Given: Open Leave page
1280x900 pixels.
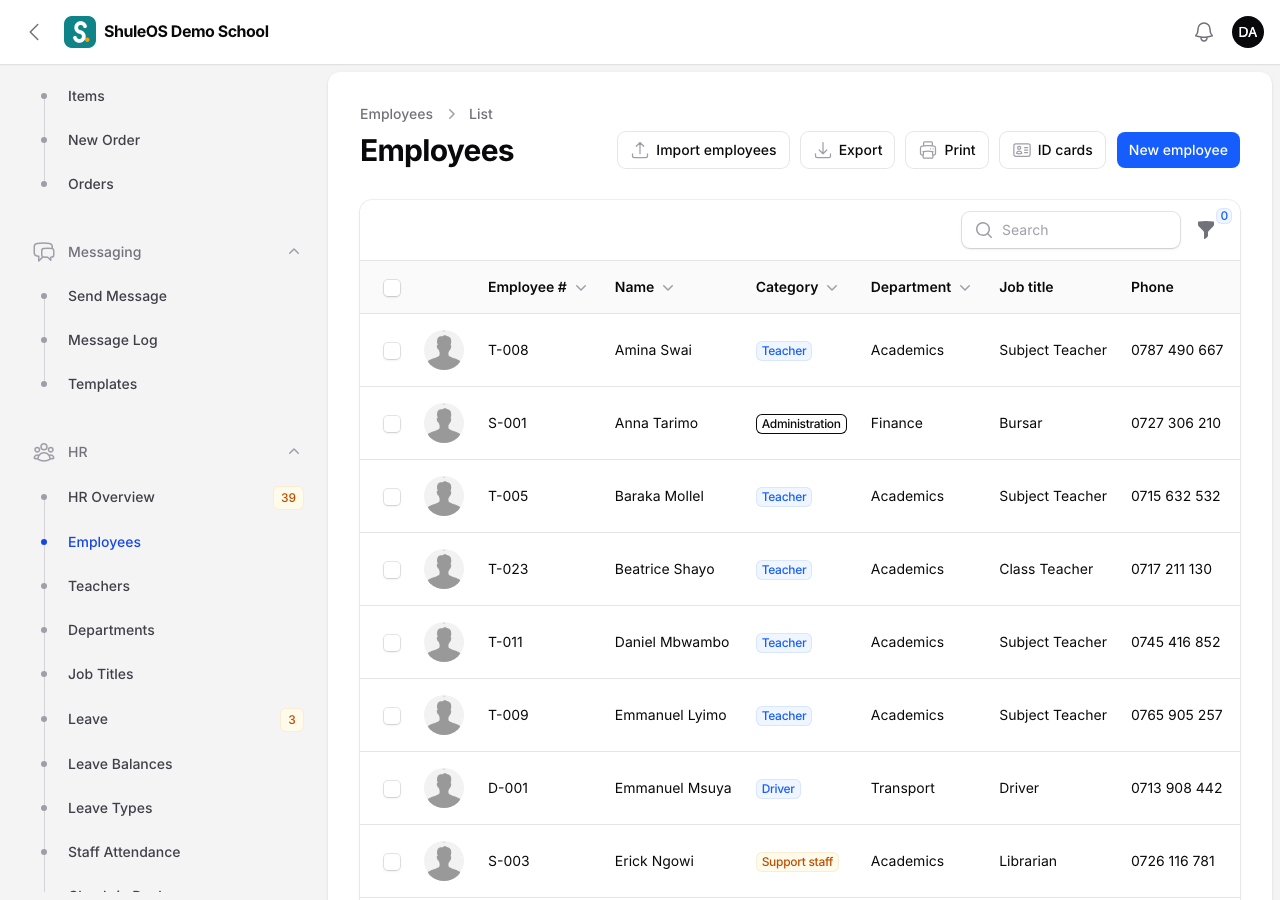Looking at the screenshot, I should click(x=88, y=719).
